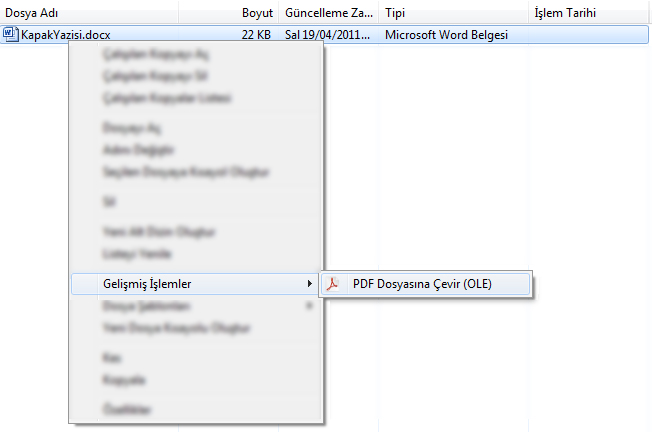The width and height of the screenshot is (652, 432).
Task: Click the Sal 19/04/2011 date cell
Action: (x=327, y=35)
